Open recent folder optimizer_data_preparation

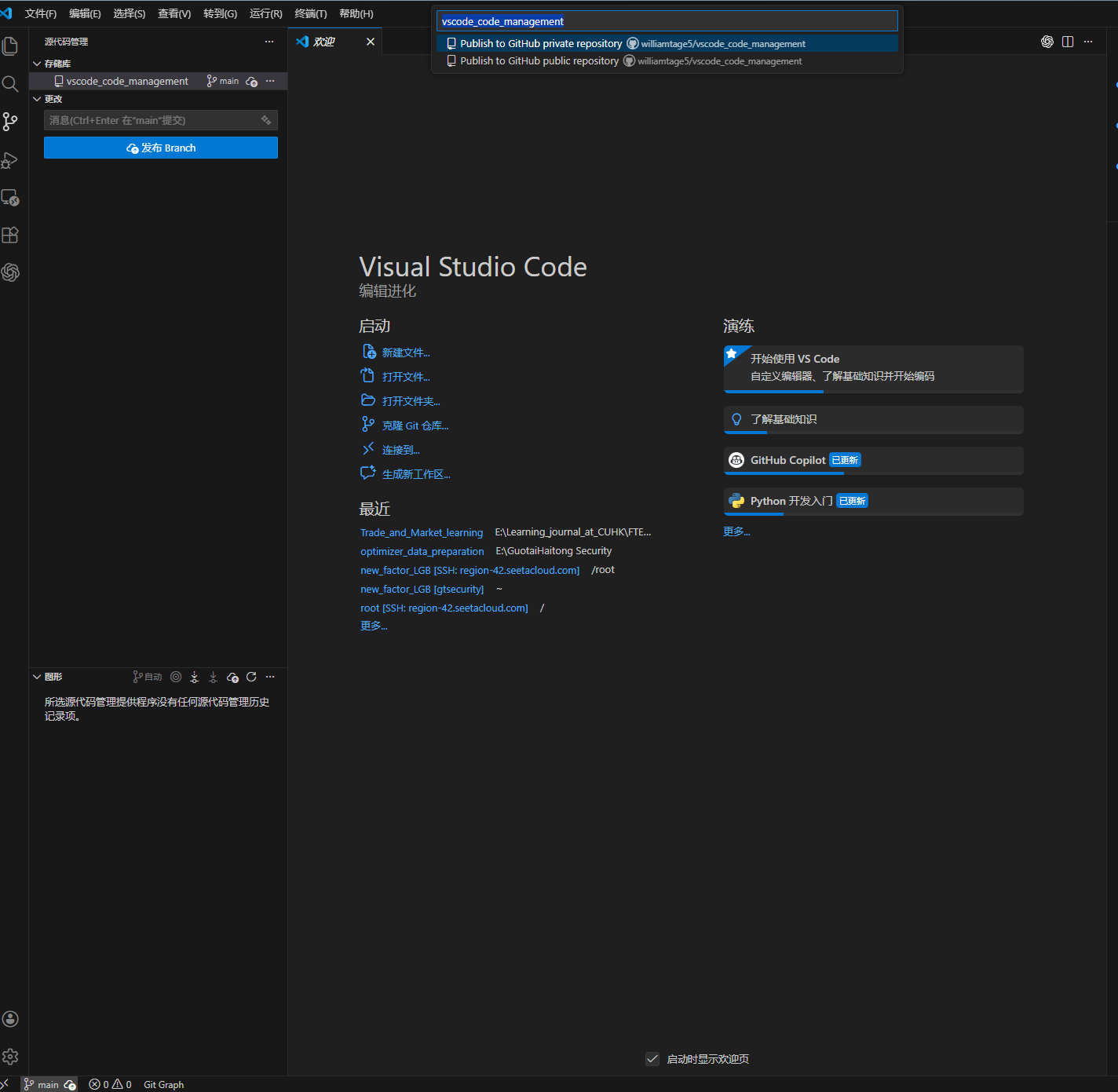[422, 551]
